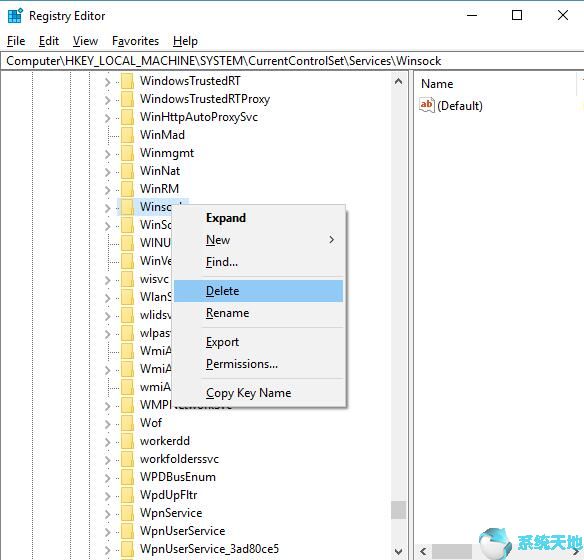The width and height of the screenshot is (584, 560).
Task: Open the File menu
Action: [16, 41]
